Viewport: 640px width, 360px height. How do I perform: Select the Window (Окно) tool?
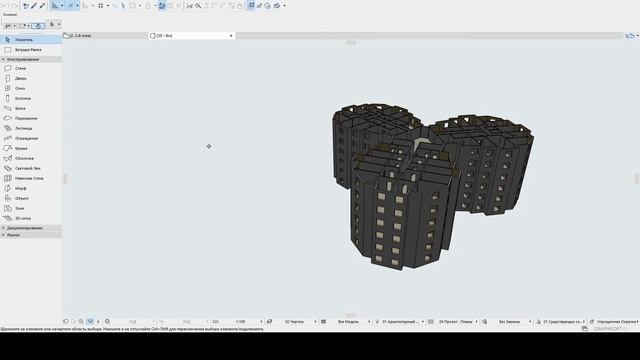[31, 88]
